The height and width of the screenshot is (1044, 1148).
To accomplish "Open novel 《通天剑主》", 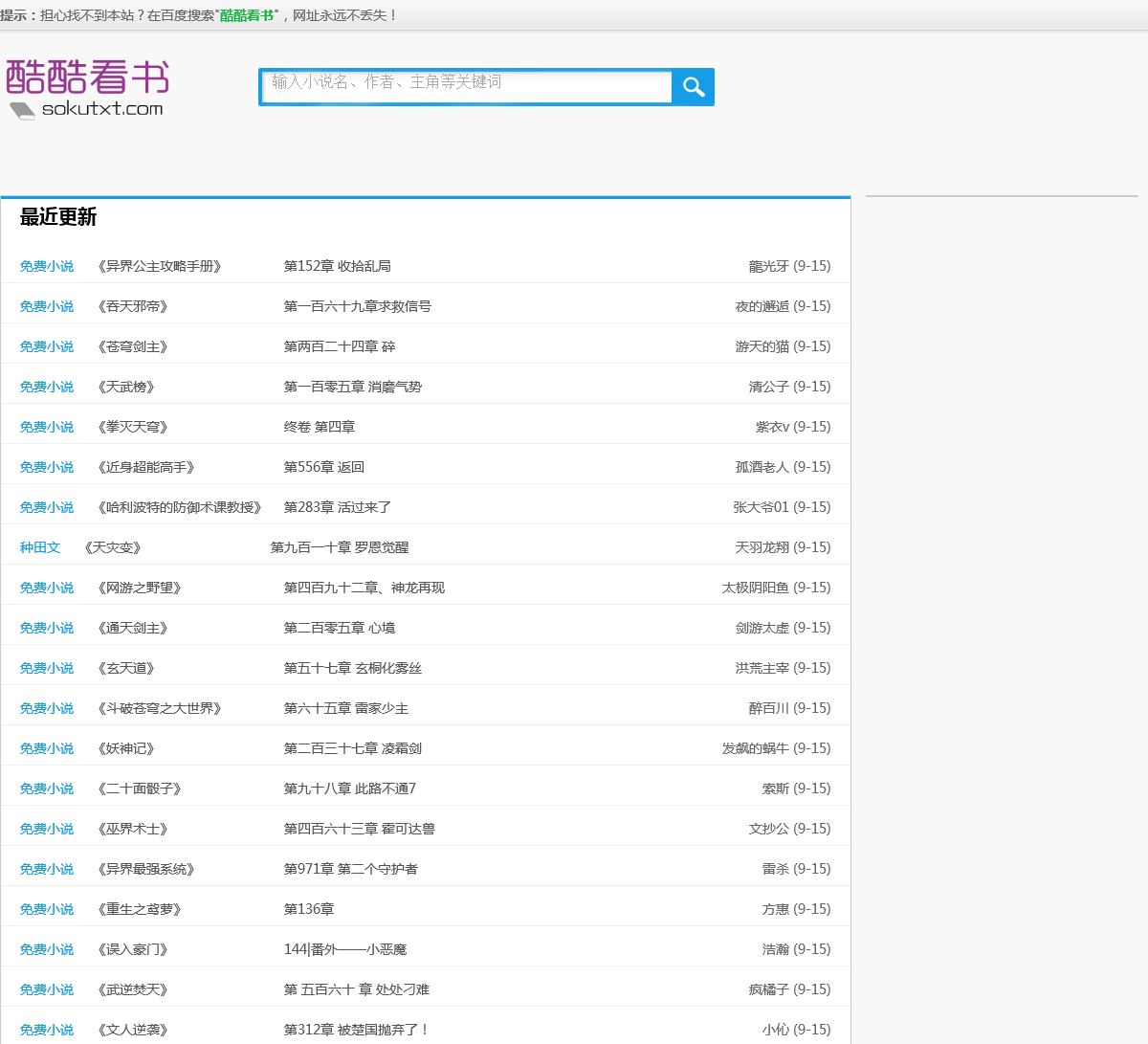I will (133, 628).
